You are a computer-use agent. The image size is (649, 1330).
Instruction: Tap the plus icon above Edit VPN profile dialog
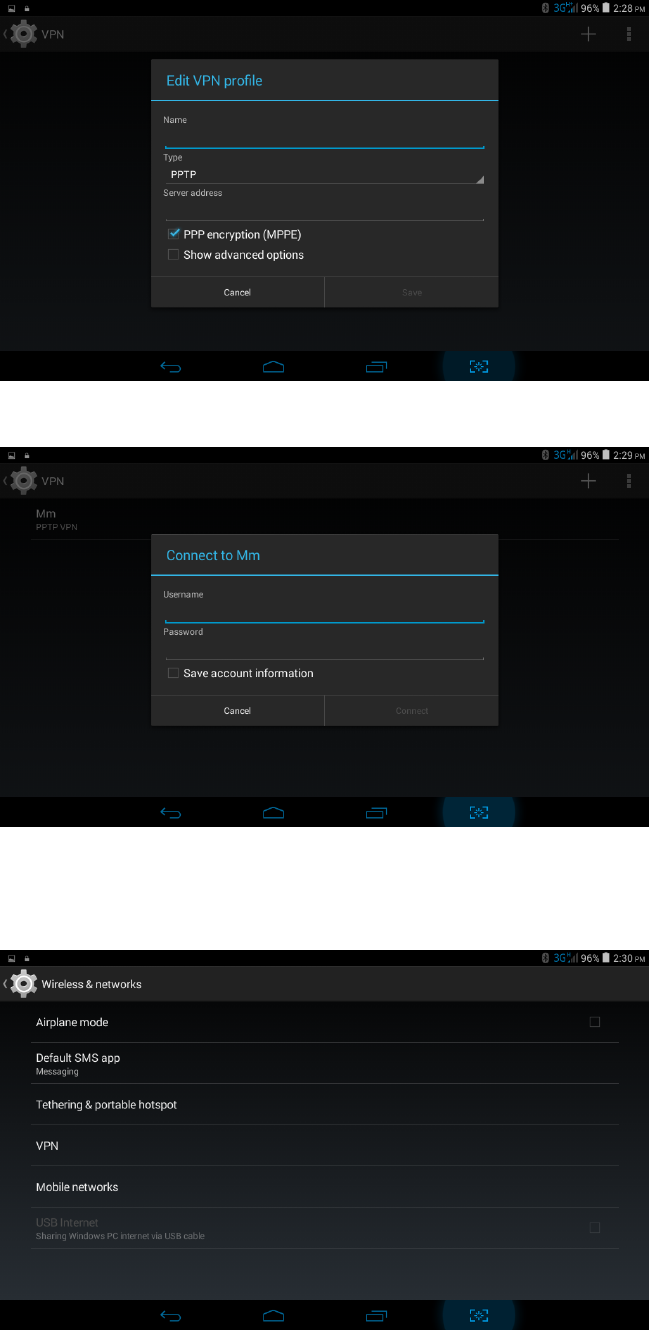pos(588,34)
